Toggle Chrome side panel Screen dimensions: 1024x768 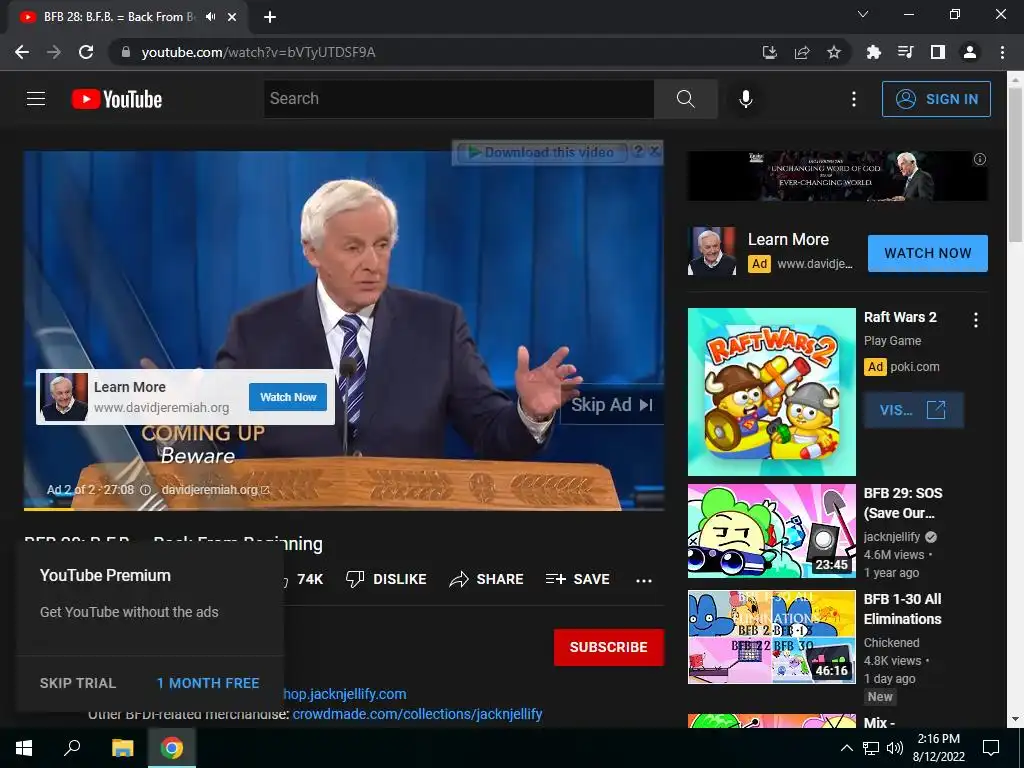pyautogui.click(x=938, y=52)
